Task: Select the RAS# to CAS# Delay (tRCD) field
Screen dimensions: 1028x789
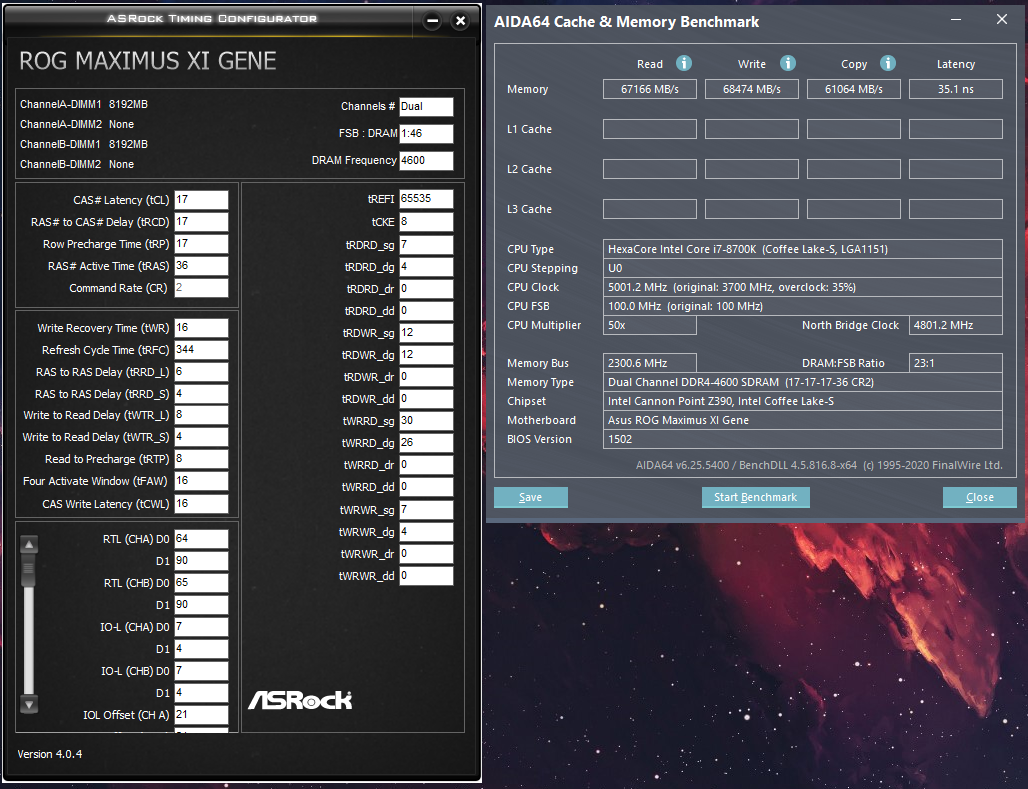Action: 201,222
